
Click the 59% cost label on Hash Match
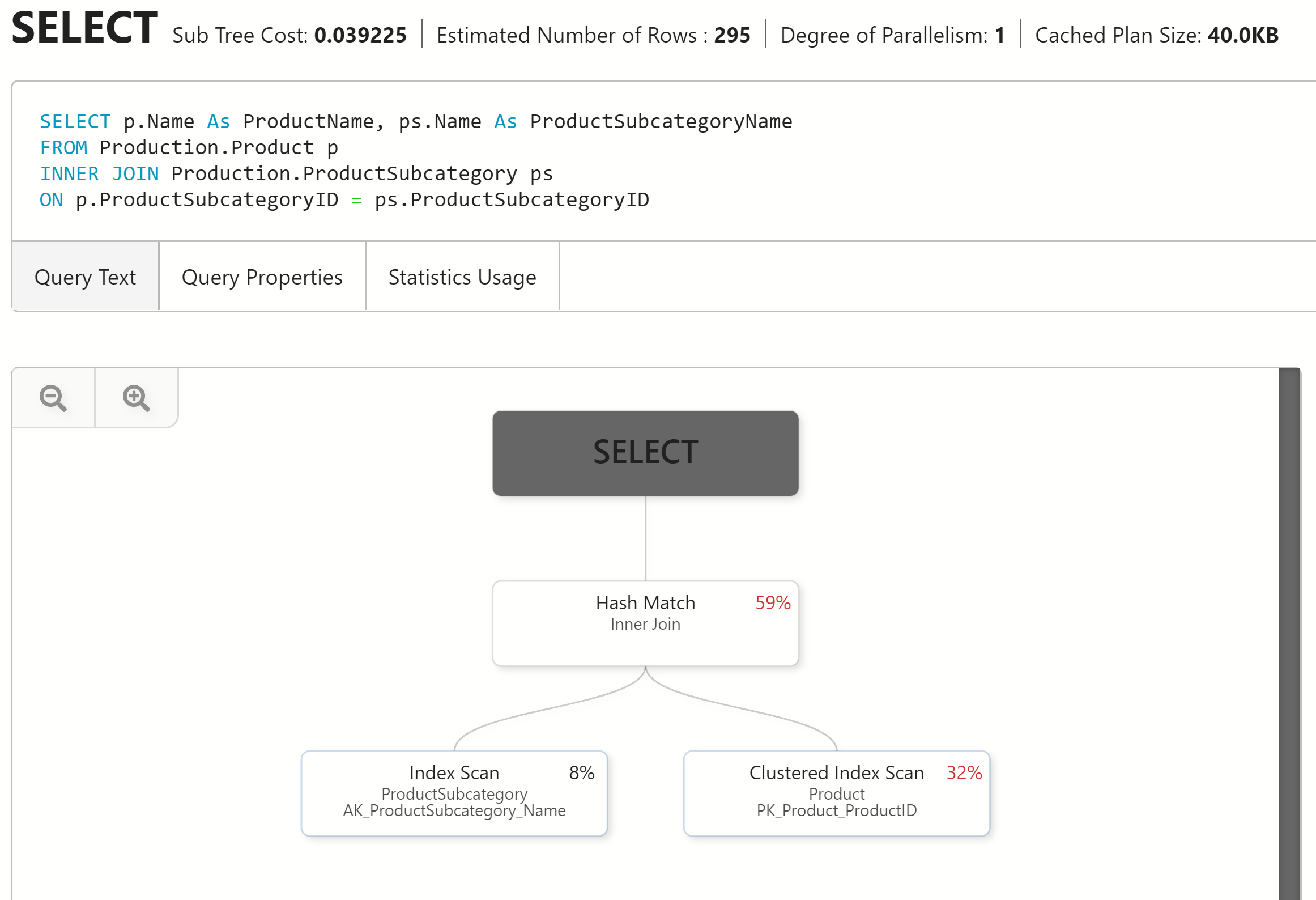coord(773,602)
